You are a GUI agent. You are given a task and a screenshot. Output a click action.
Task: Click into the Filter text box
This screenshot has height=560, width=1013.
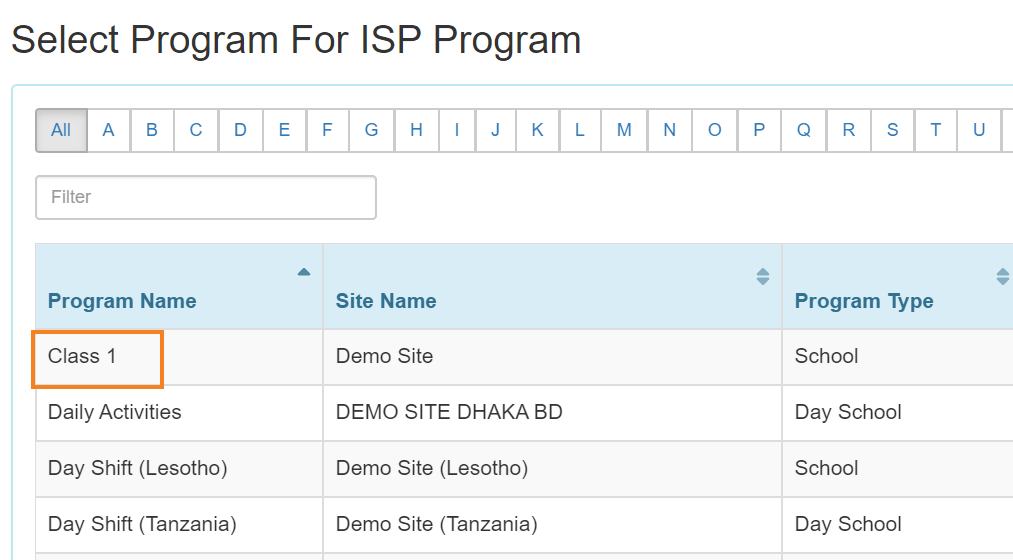pyautogui.click(x=206, y=197)
